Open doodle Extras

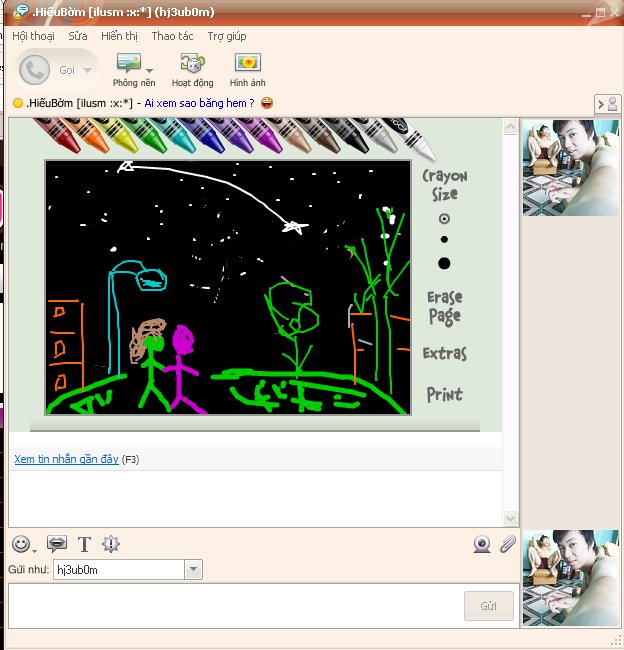pyautogui.click(x=444, y=353)
